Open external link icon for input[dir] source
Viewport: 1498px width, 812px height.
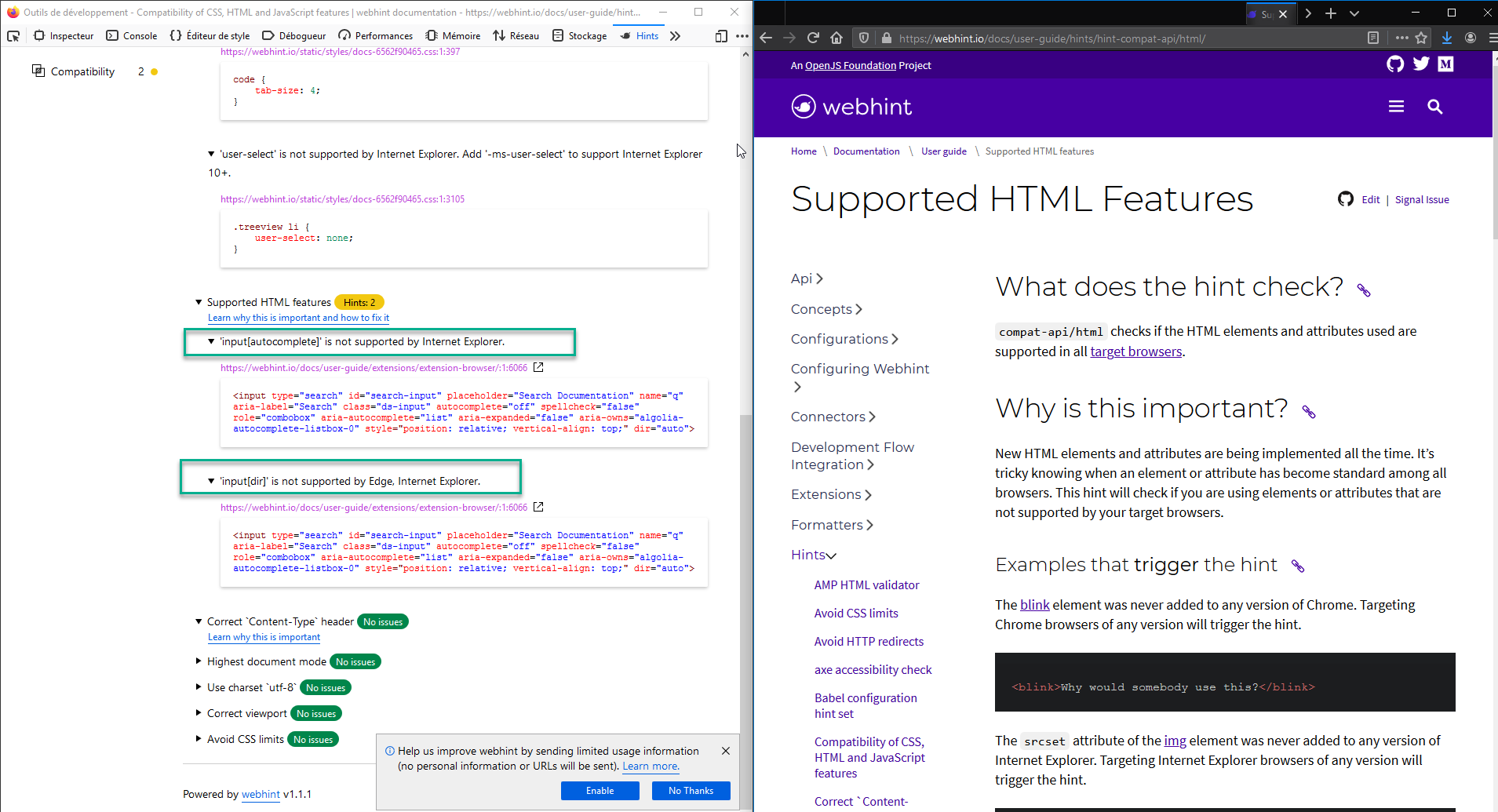[538, 507]
